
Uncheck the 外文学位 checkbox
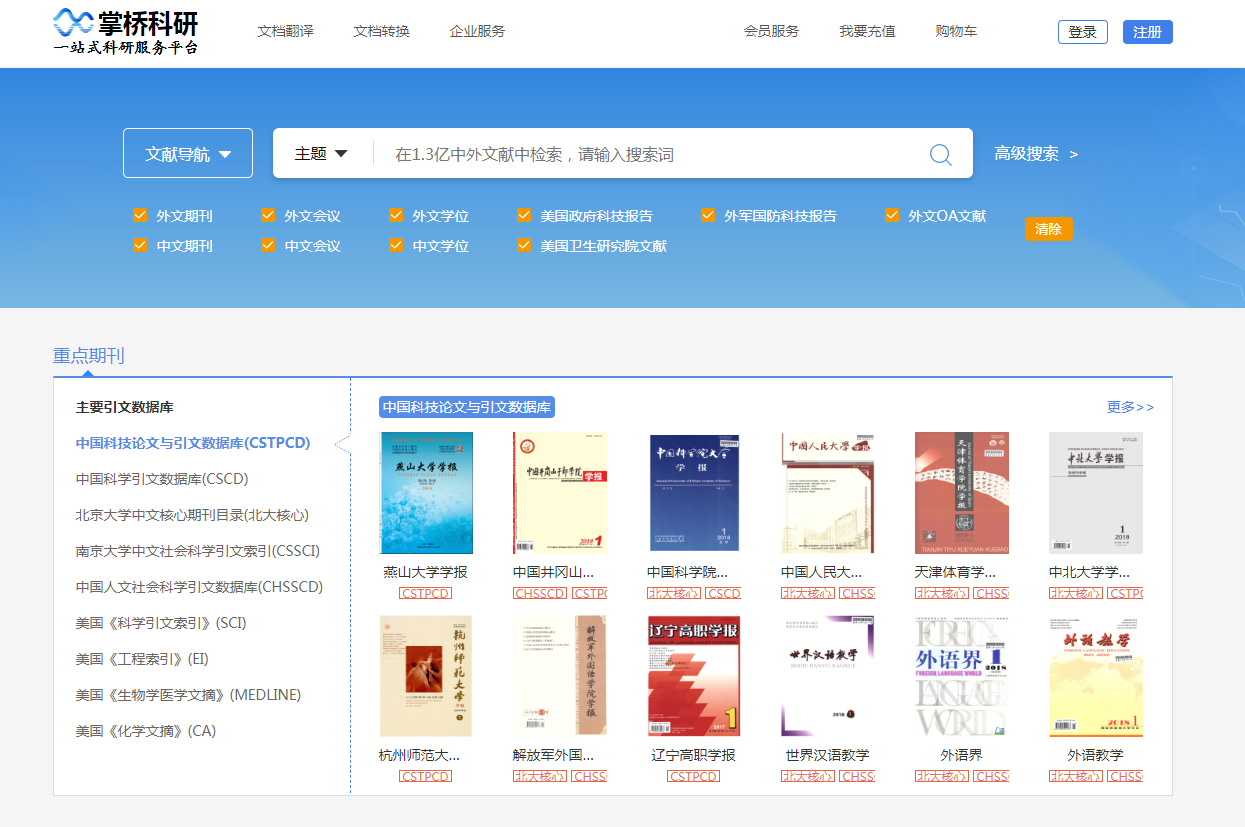tap(396, 215)
